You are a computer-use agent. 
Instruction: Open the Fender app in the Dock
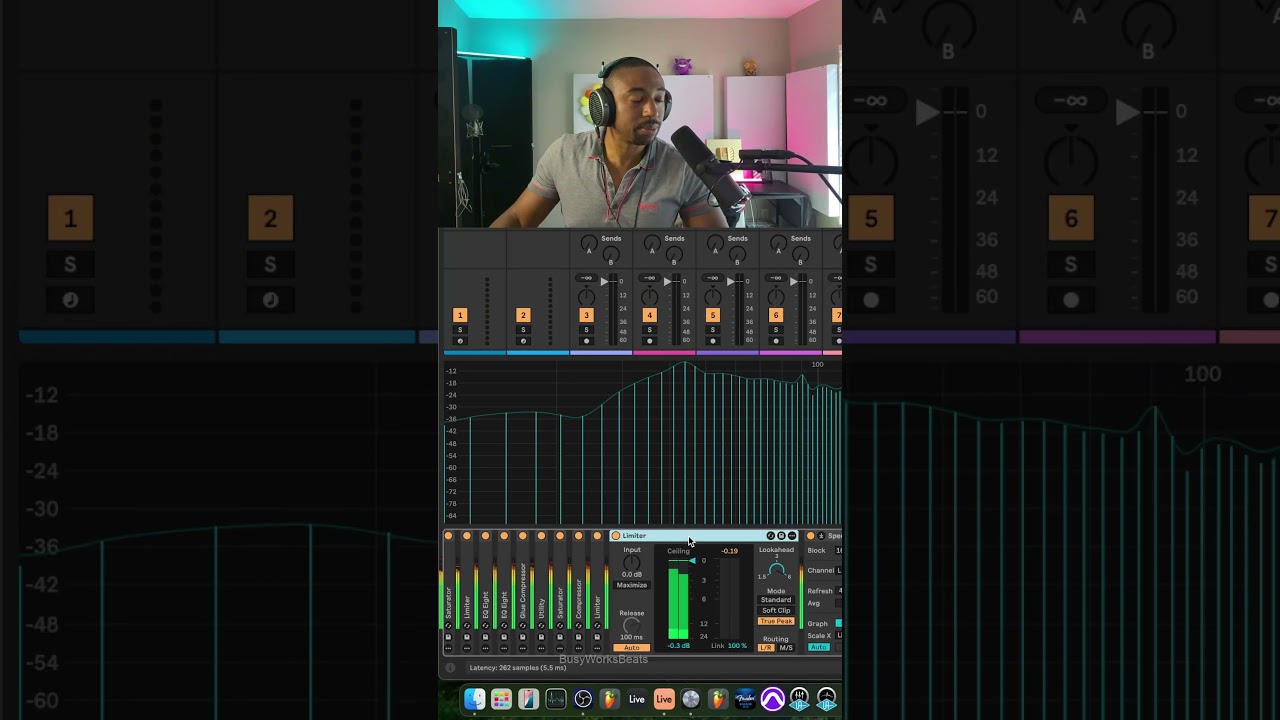pos(745,700)
